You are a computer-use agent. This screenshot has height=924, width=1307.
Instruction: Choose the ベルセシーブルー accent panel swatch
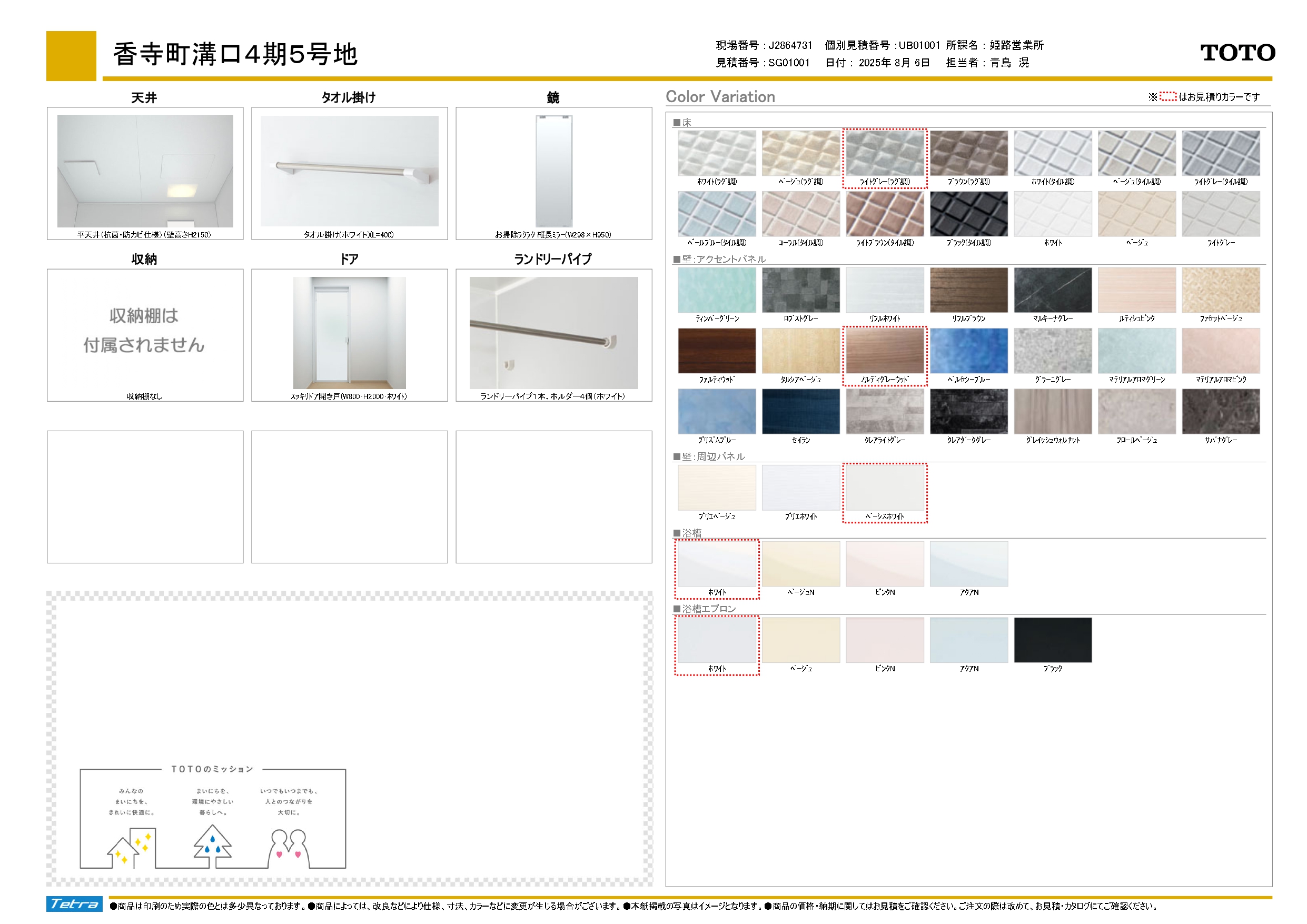pyautogui.click(x=968, y=351)
